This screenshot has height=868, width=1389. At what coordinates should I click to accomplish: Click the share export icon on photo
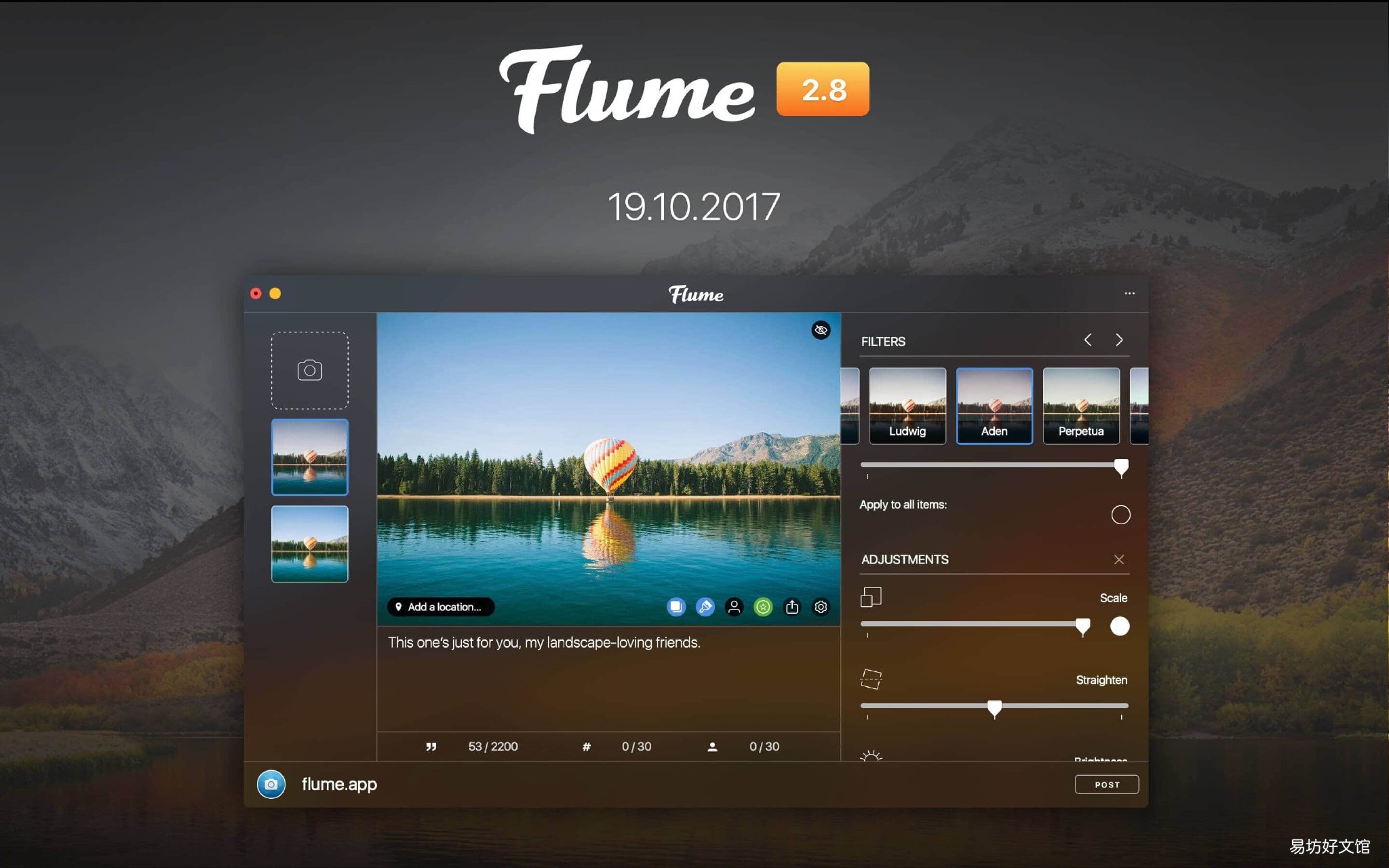(x=792, y=607)
